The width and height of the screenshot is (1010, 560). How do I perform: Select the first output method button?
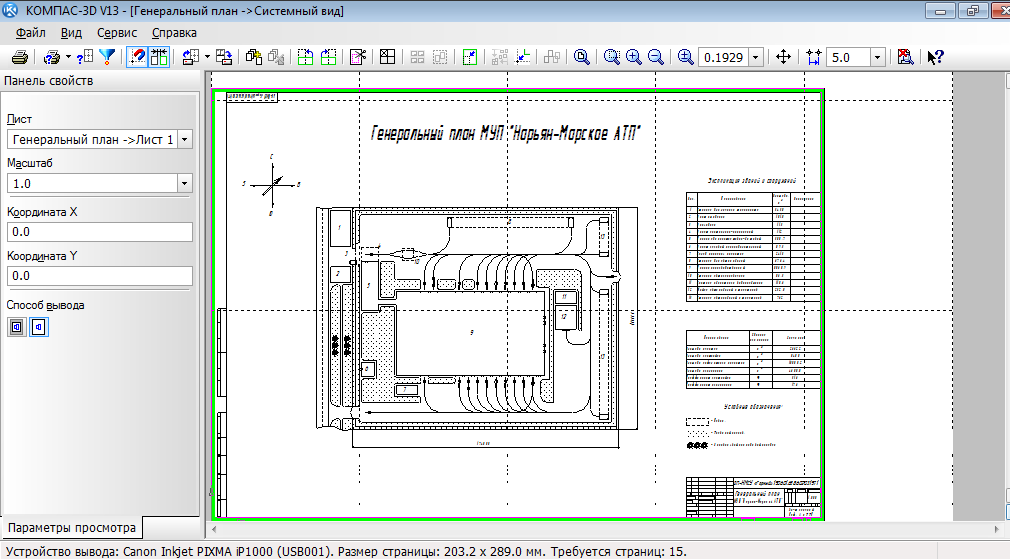pyautogui.click(x=17, y=326)
